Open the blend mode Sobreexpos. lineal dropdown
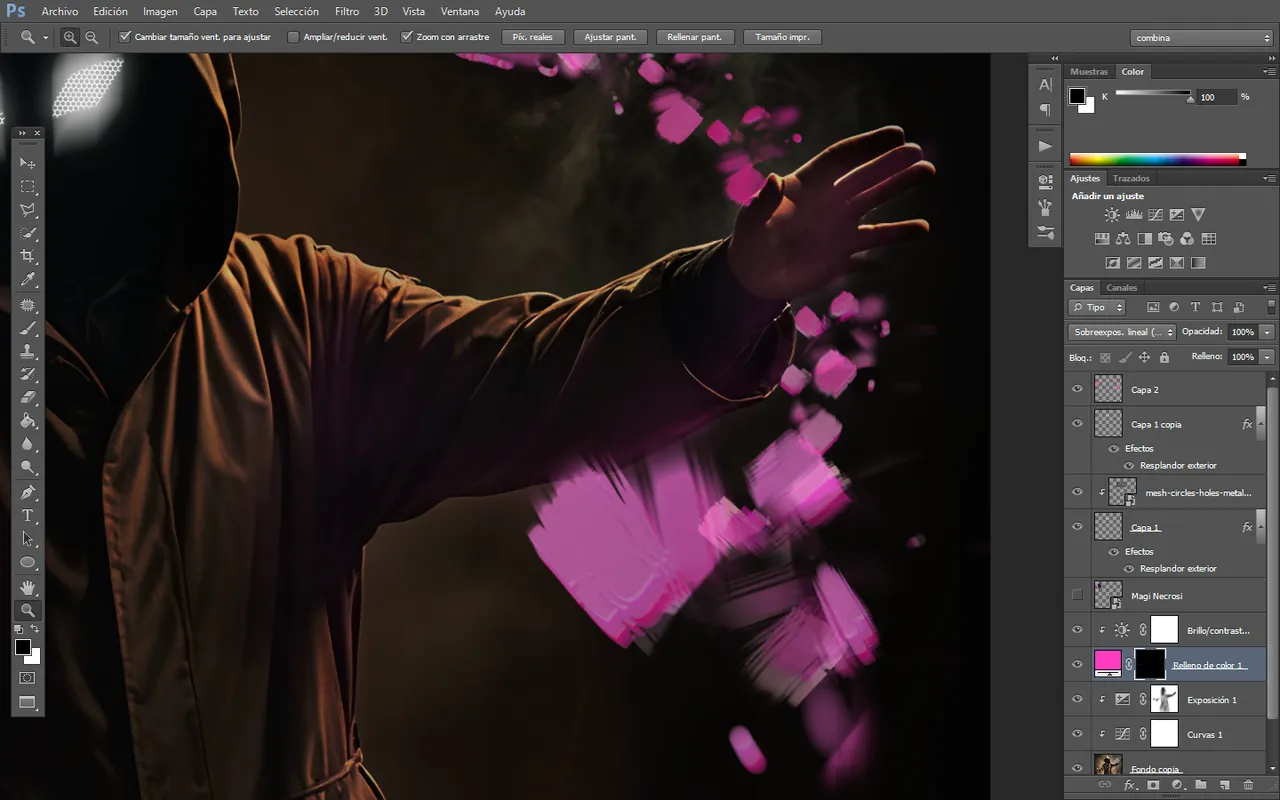 (1121, 332)
